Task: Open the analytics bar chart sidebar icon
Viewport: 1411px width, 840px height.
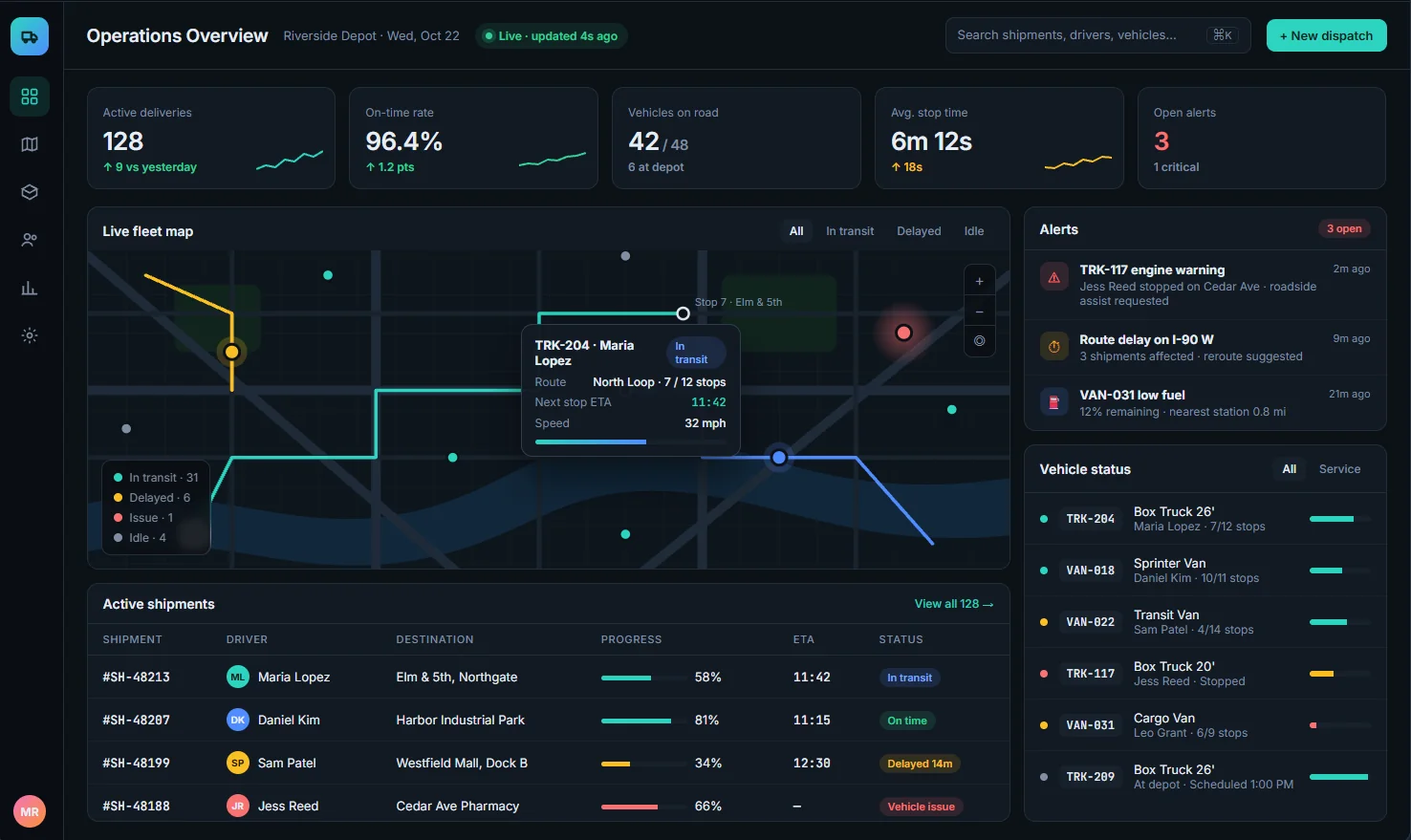Action: click(30, 288)
